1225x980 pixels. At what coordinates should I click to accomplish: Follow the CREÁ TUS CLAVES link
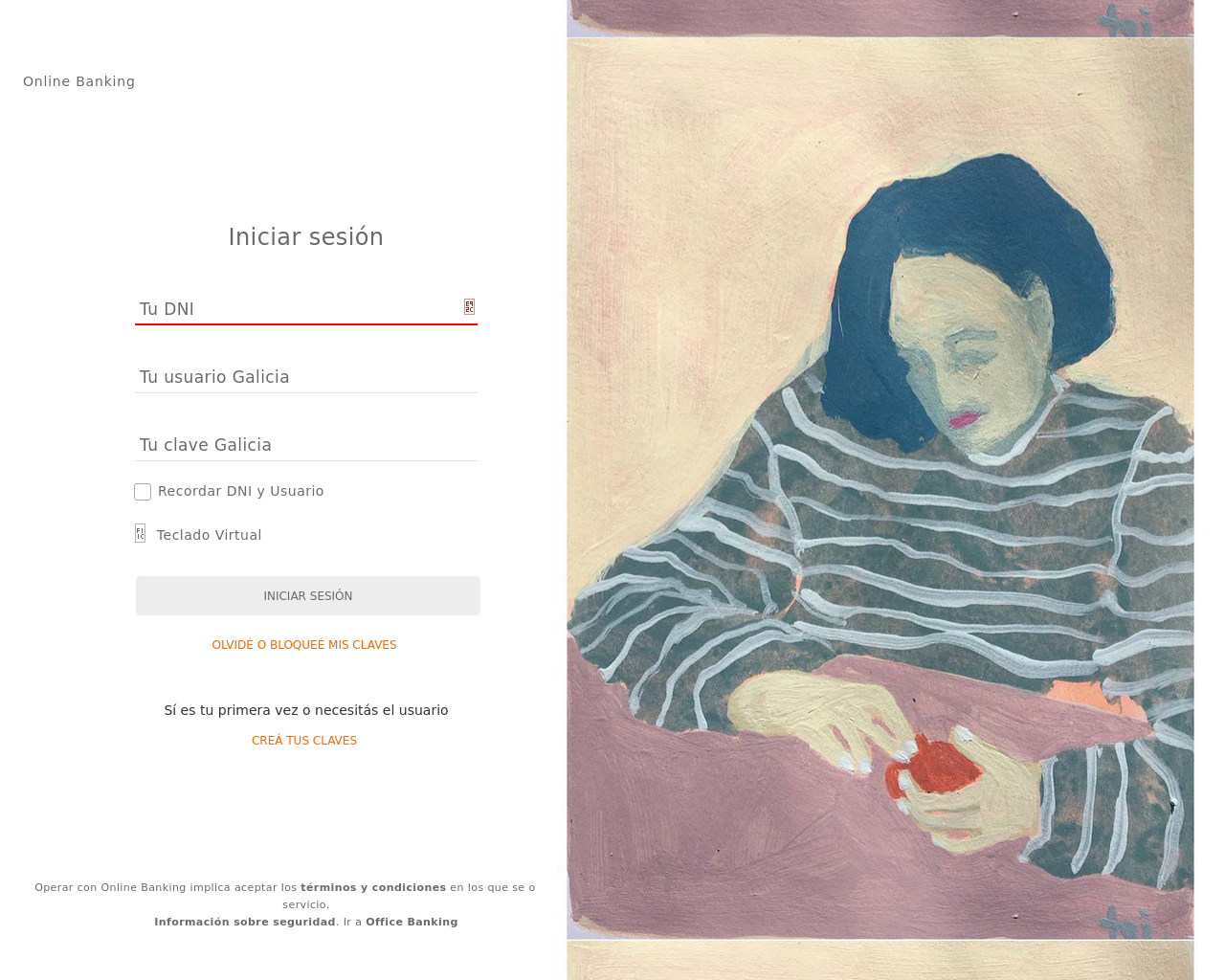tap(304, 741)
